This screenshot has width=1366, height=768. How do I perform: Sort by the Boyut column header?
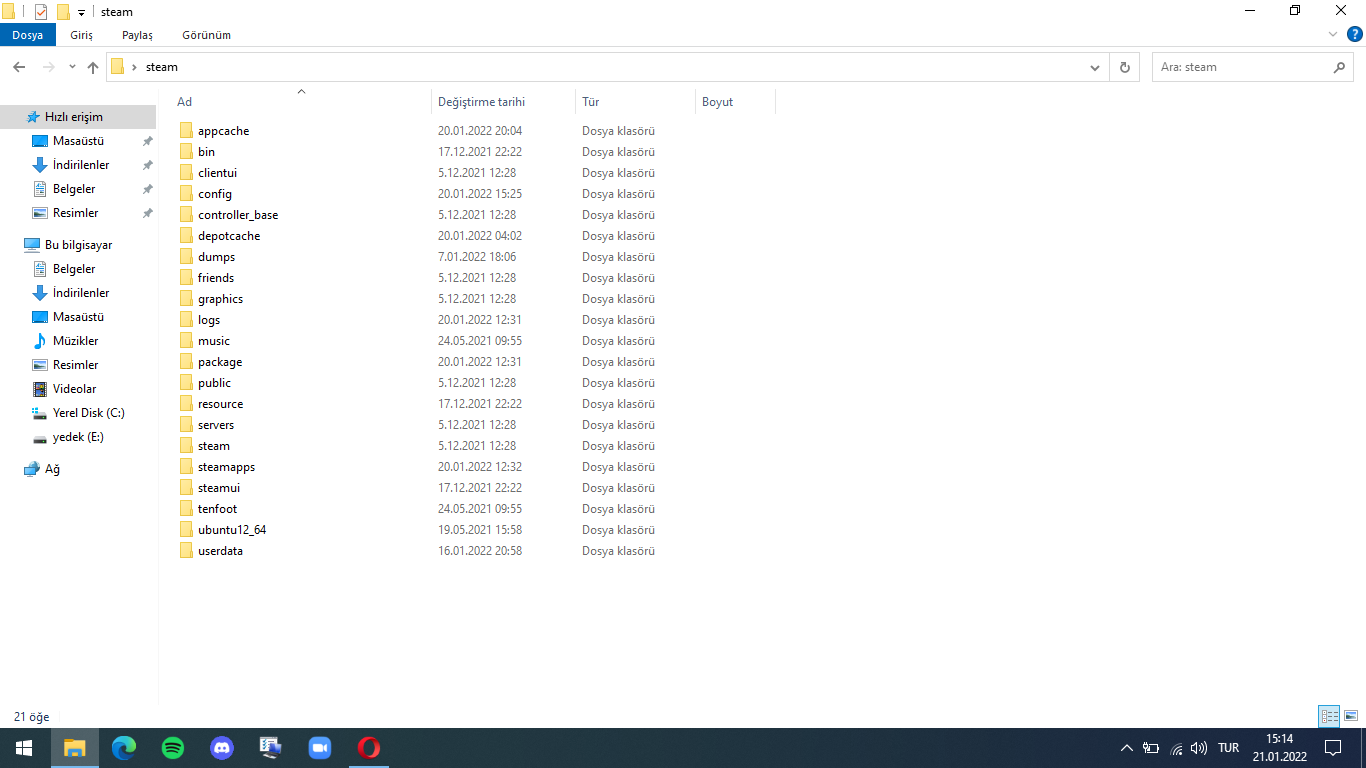coord(735,102)
